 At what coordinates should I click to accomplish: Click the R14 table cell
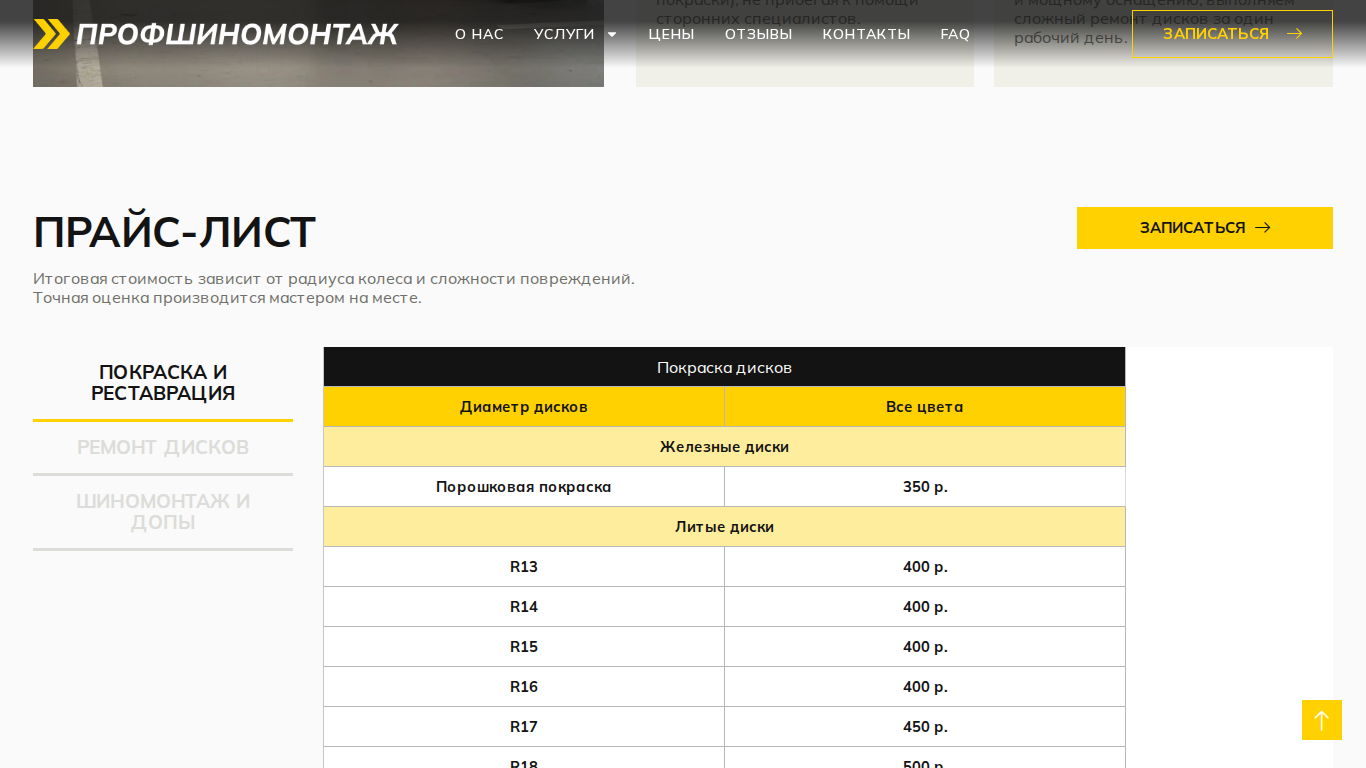(x=524, y=607)
